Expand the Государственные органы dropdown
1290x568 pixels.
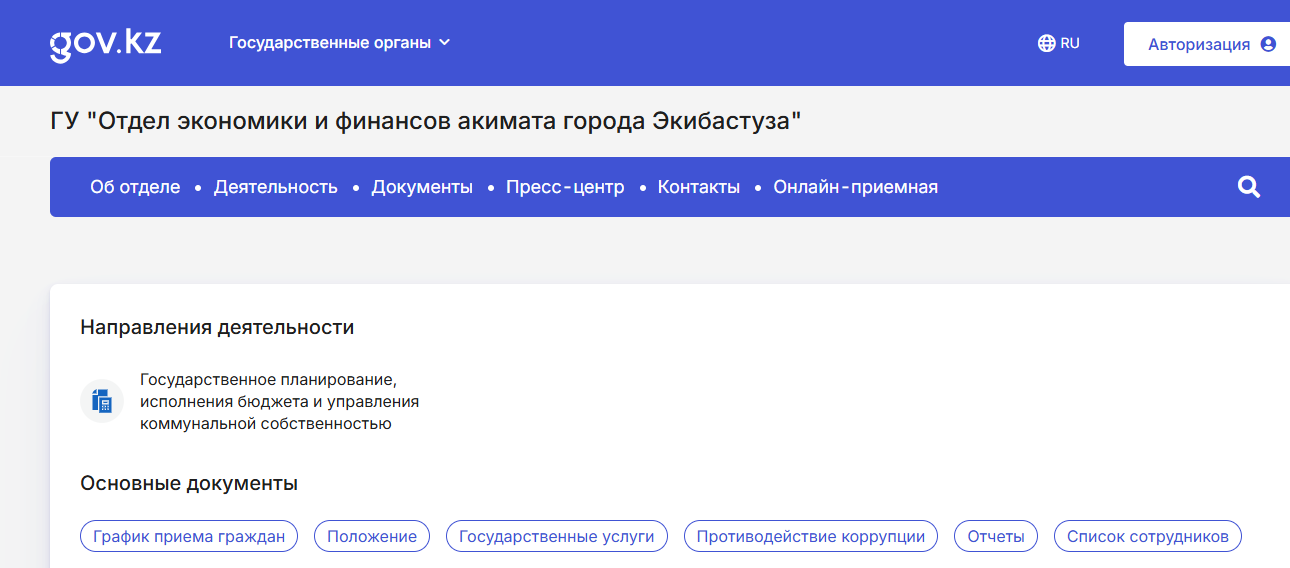click(x=340, y=43)
